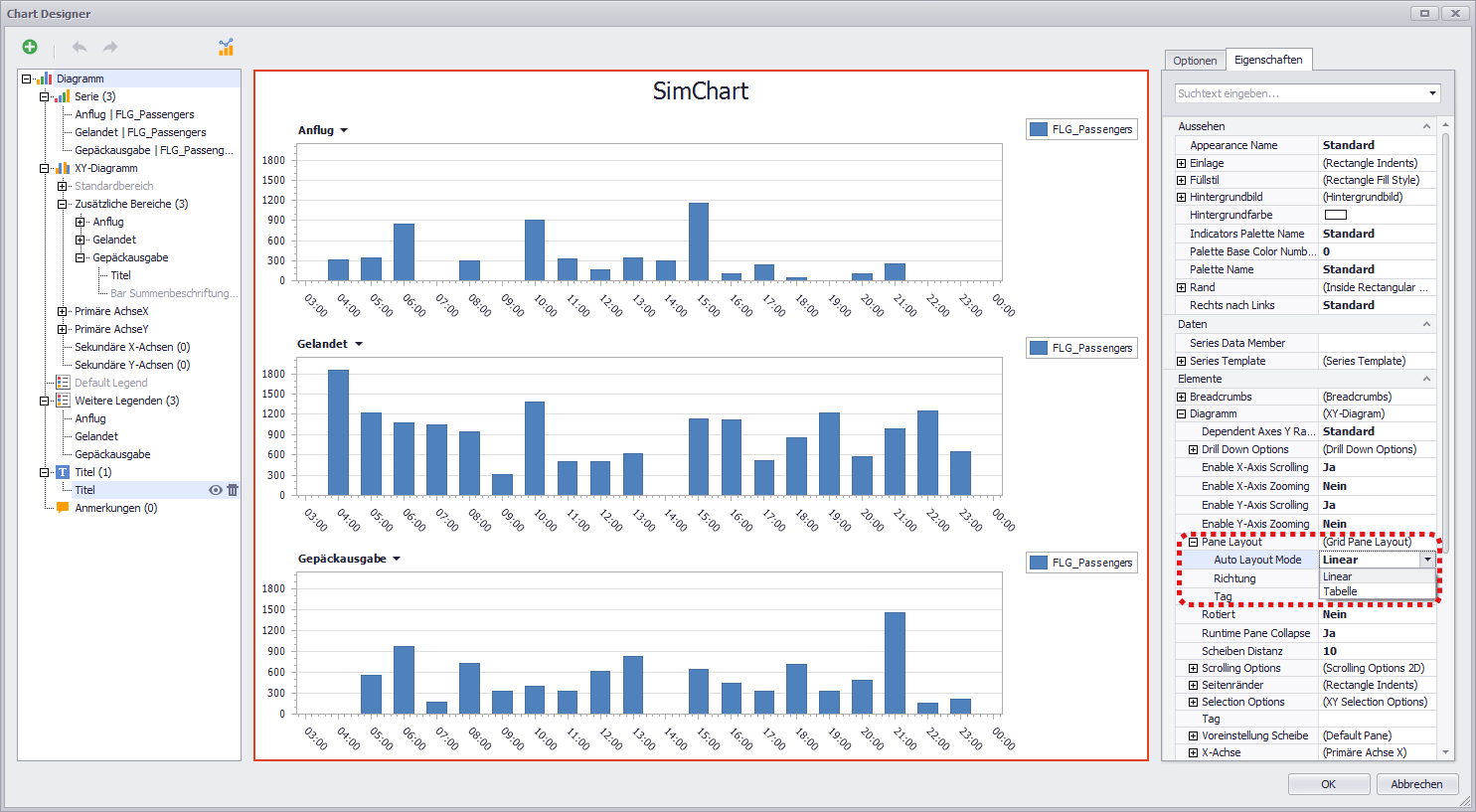Click FLG_Passengers legend marker in Gepäckausgabe pane
This screenshot has height=812, width=1476.
(1039, 563)
